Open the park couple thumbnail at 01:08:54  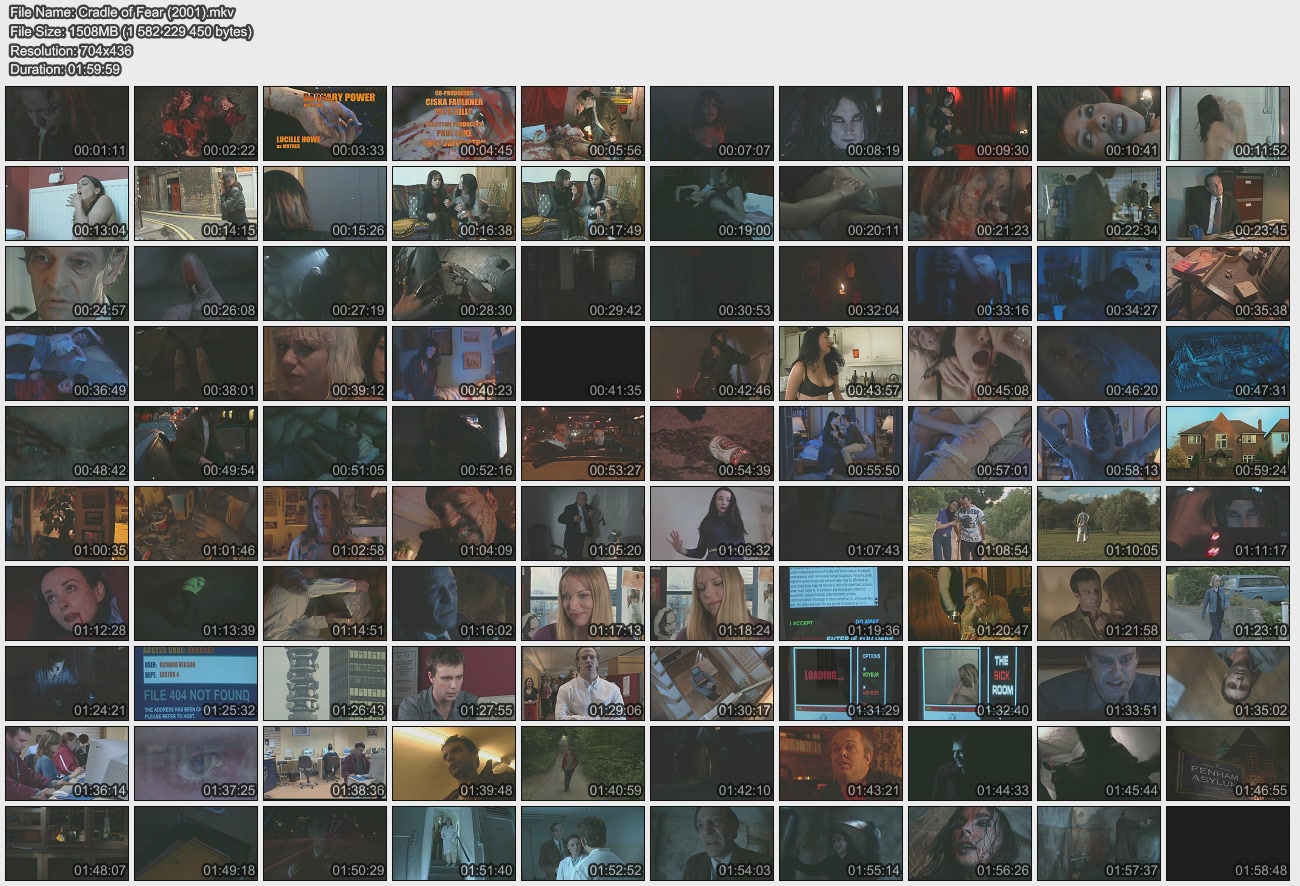tap(970, 523)
